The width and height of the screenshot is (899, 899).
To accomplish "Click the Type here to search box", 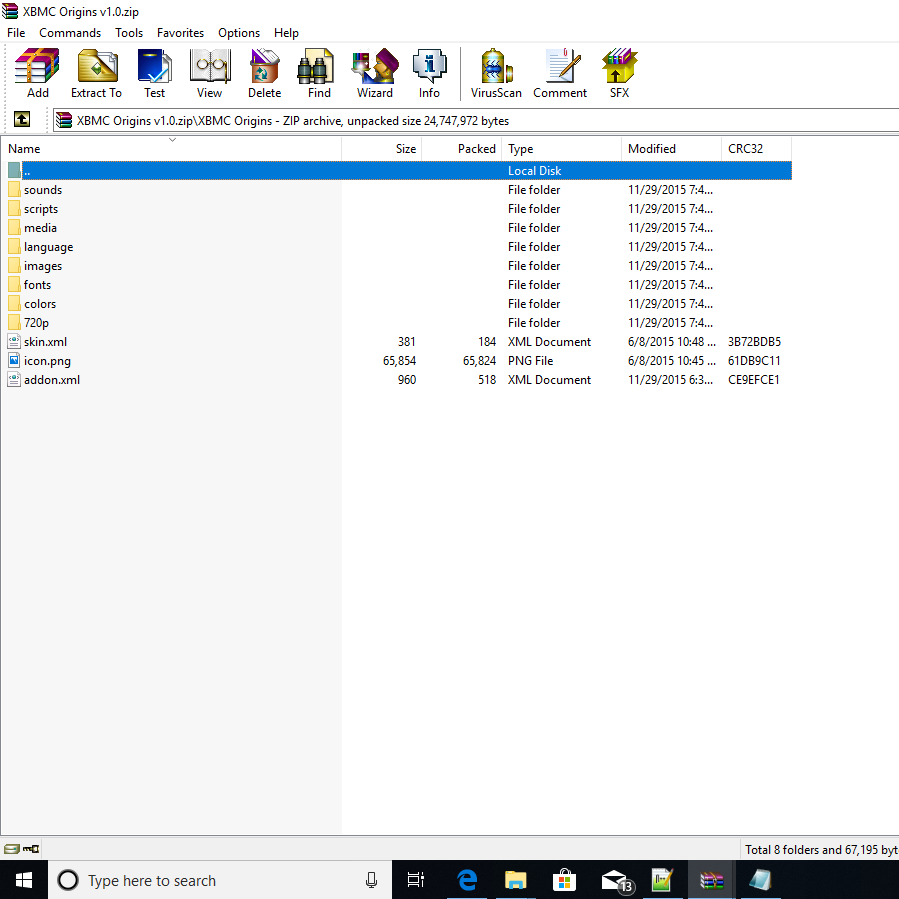I will coord(220,880).
